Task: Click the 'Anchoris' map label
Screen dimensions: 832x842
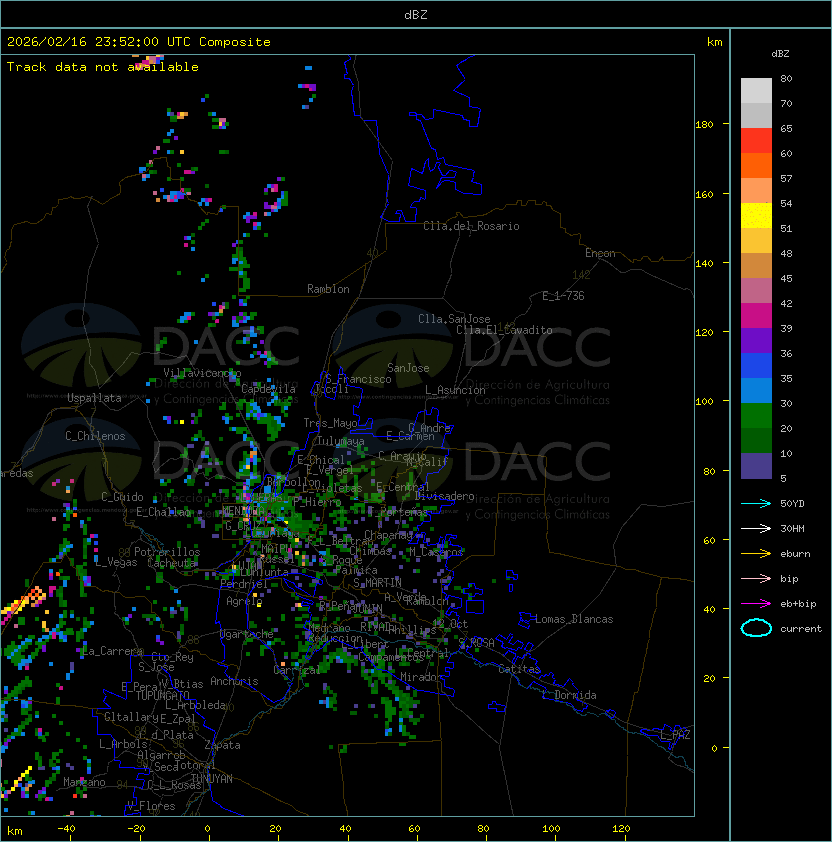Action: point(234,681)
